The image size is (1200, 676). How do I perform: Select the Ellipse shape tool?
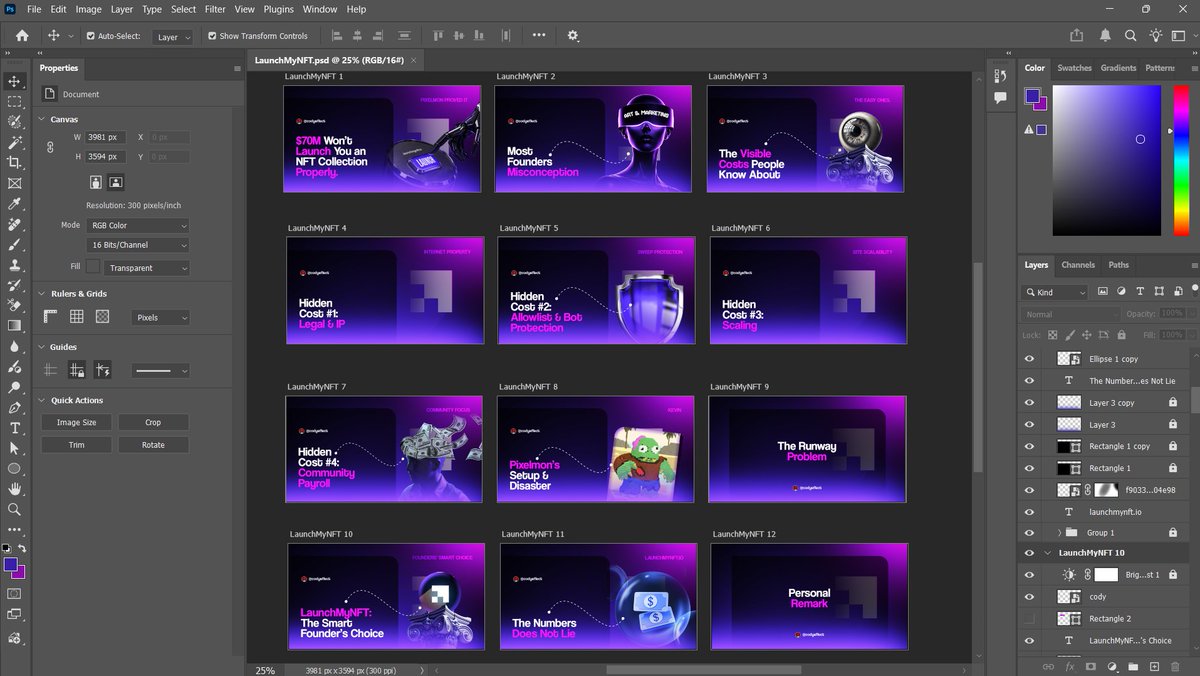(x=14, y=469)
